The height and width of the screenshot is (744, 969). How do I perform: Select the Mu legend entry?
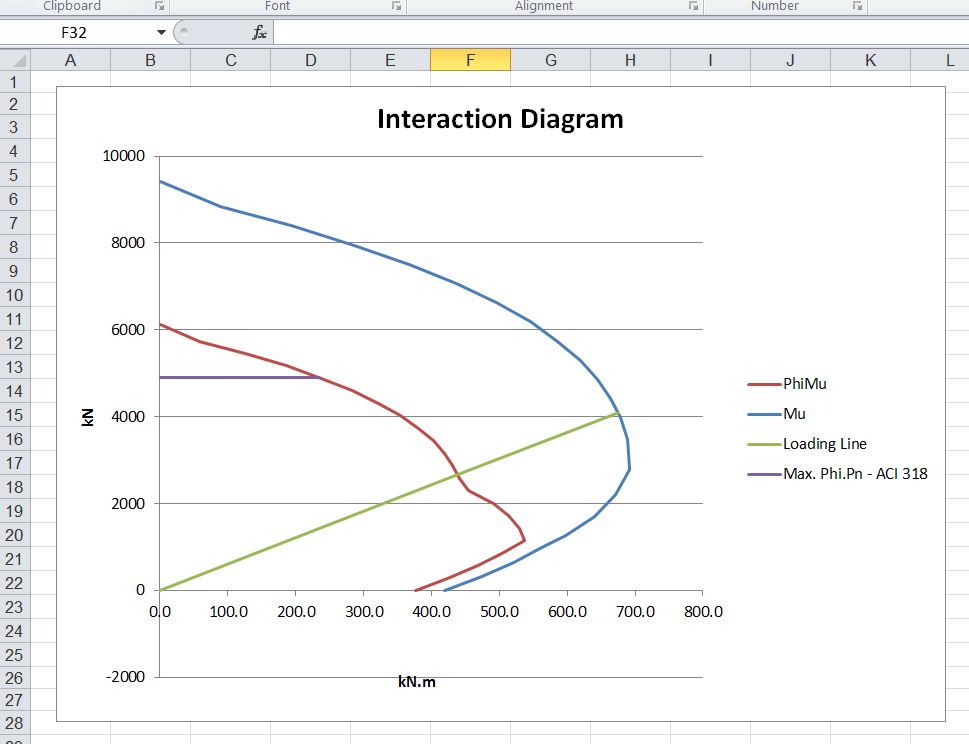pyautogui.click(x=794, y=414)
